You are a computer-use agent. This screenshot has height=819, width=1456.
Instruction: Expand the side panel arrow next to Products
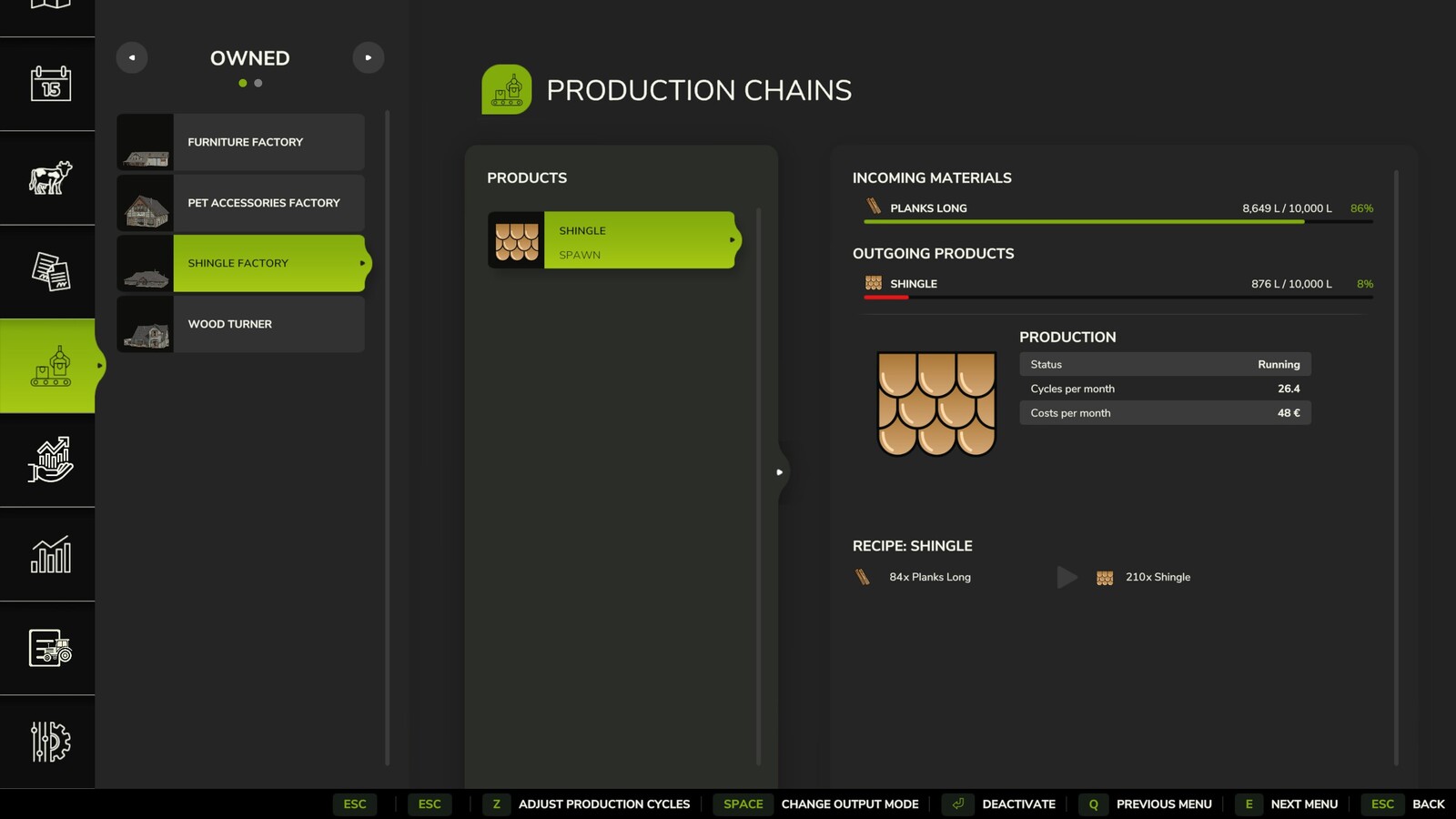click(780, 472)
